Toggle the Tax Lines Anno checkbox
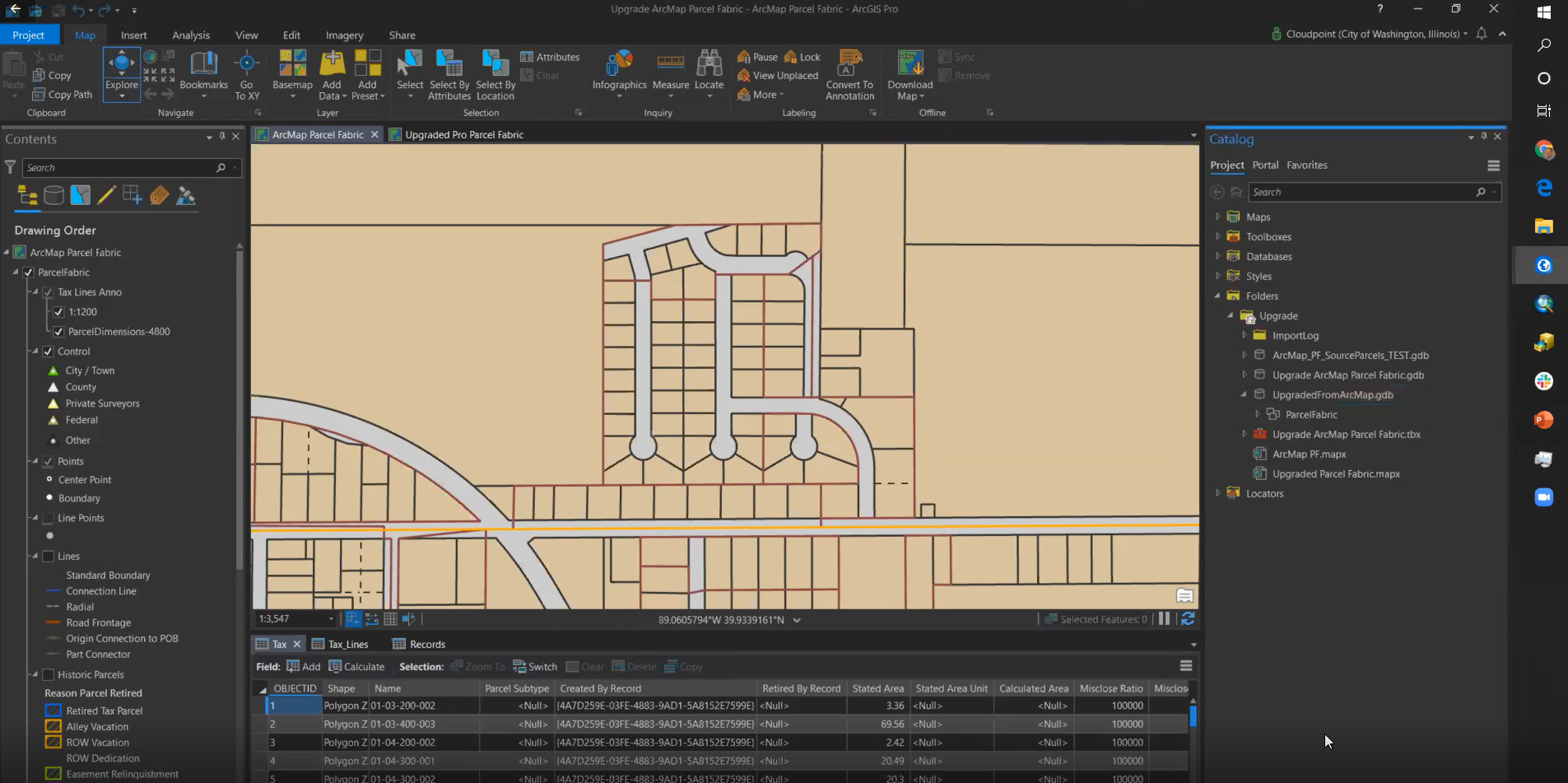1568x783 pixels. pos(49,291)
